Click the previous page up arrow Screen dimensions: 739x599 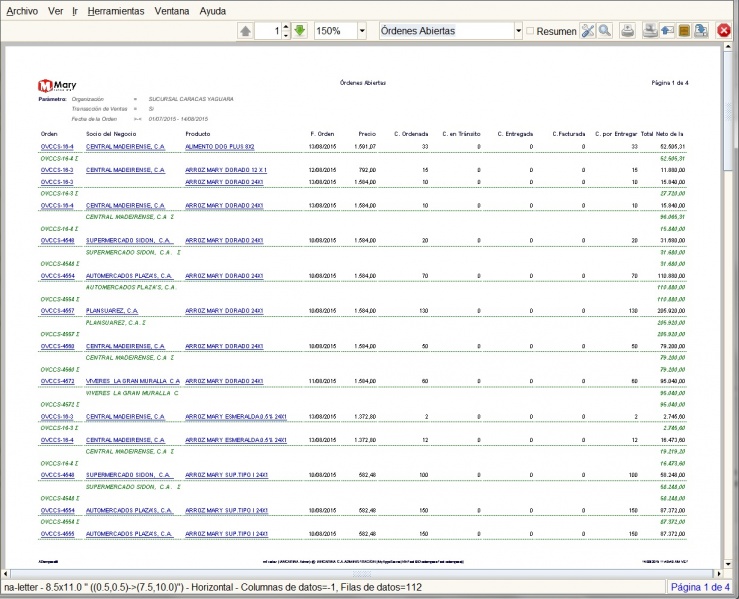(245, 31)
